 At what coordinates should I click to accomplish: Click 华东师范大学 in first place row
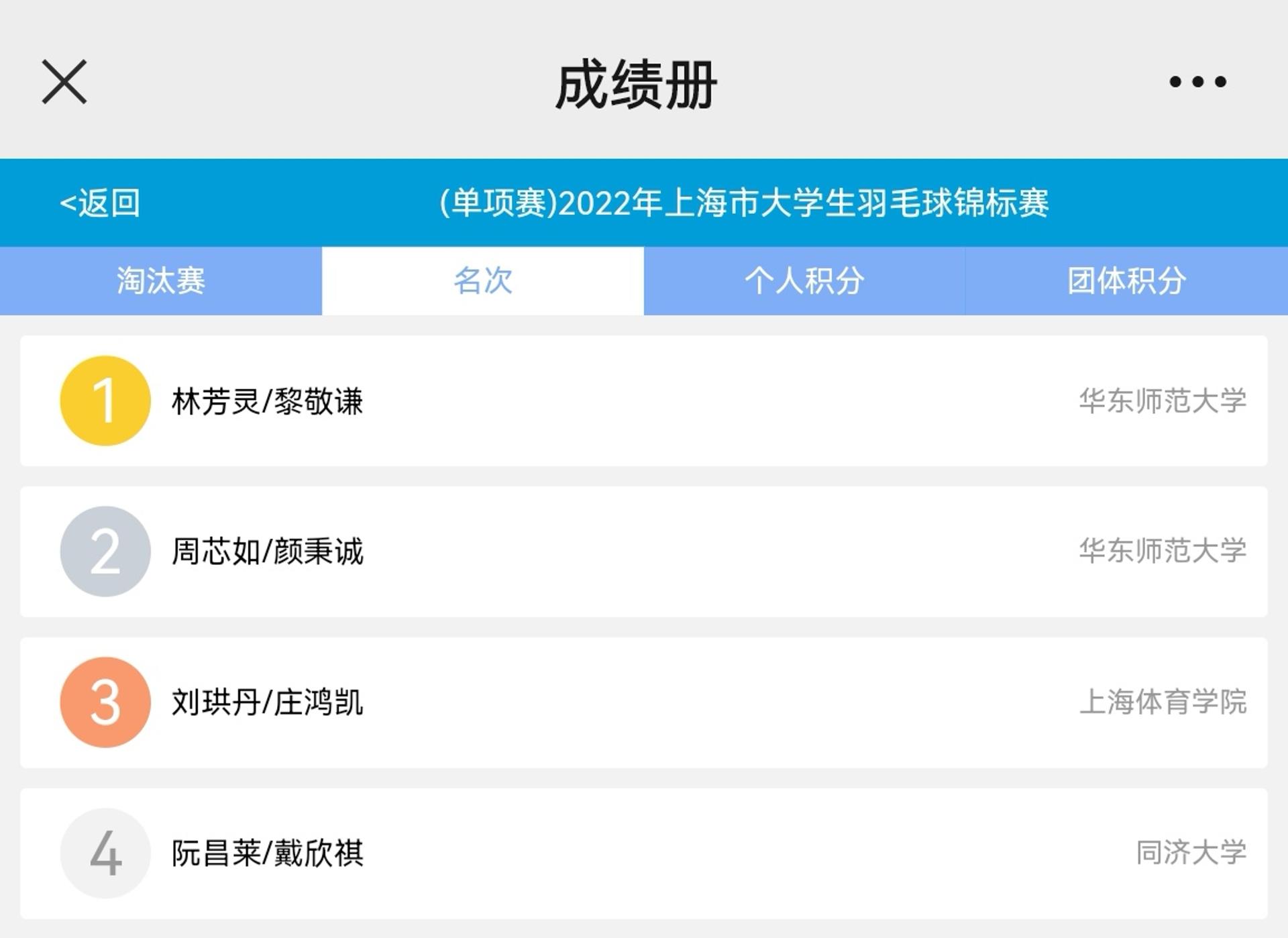[1163, 401]
